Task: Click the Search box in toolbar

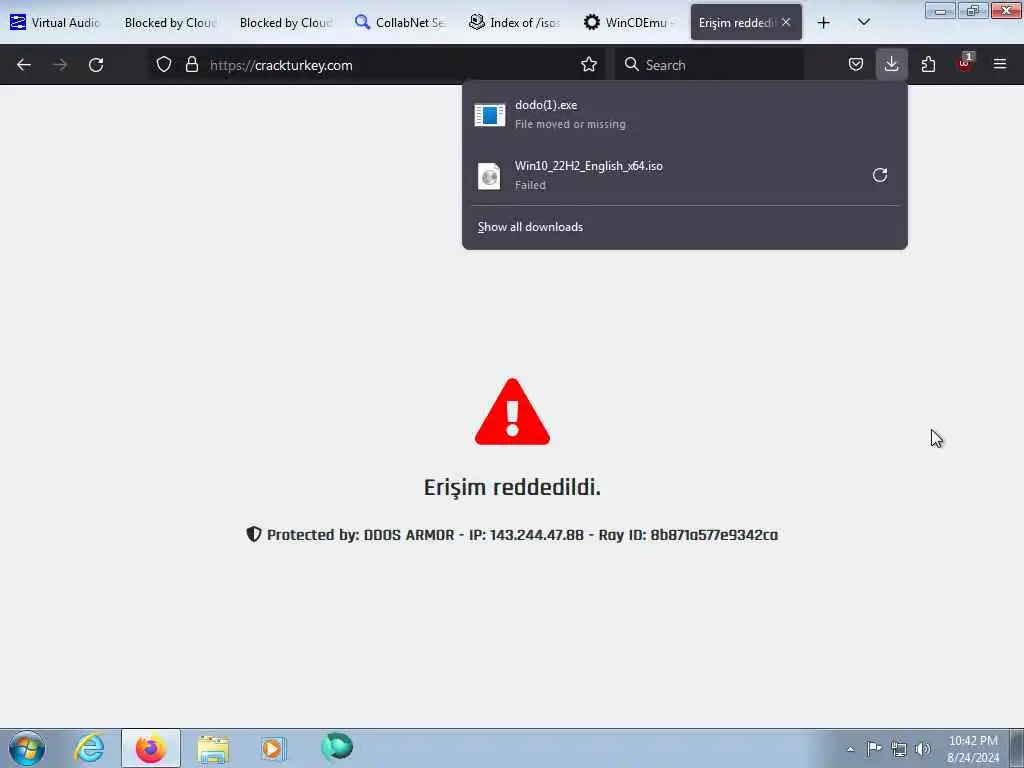Action: pyautogui.click(x=711, y=65)
